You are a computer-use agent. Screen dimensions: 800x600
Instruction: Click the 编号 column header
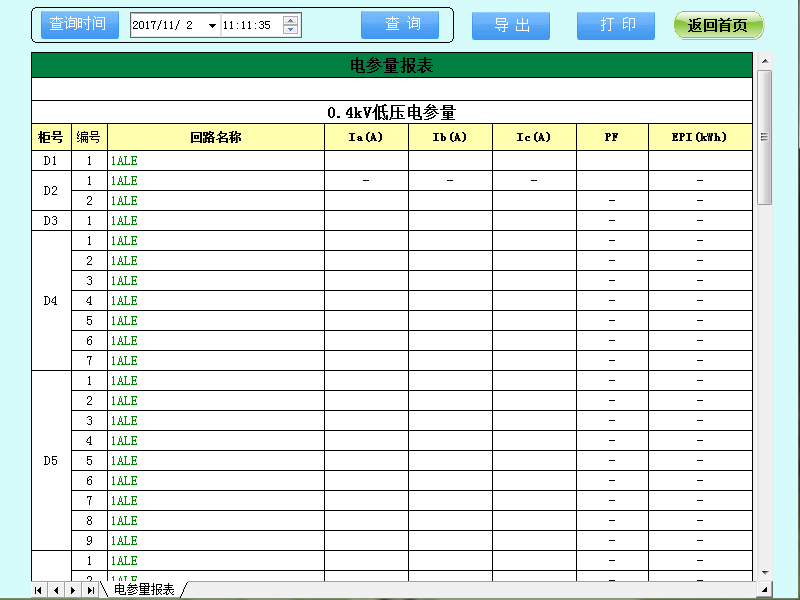(89, 137)
